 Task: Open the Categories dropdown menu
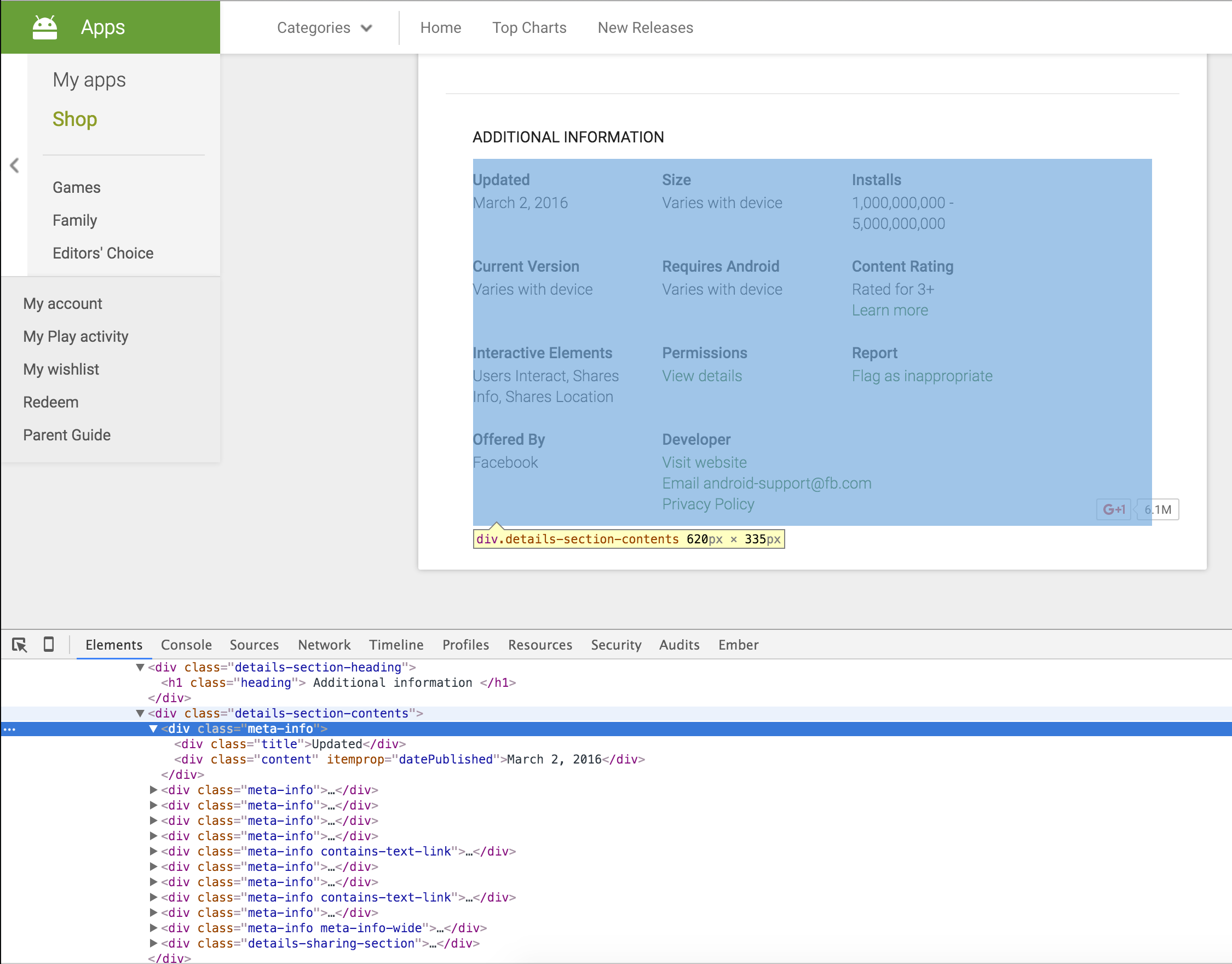coord(324,27)
